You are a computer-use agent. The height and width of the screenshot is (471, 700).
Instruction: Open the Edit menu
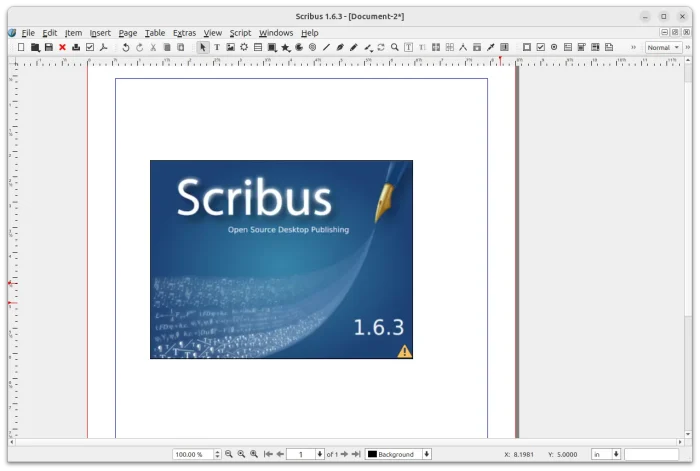tap(50, 33)
